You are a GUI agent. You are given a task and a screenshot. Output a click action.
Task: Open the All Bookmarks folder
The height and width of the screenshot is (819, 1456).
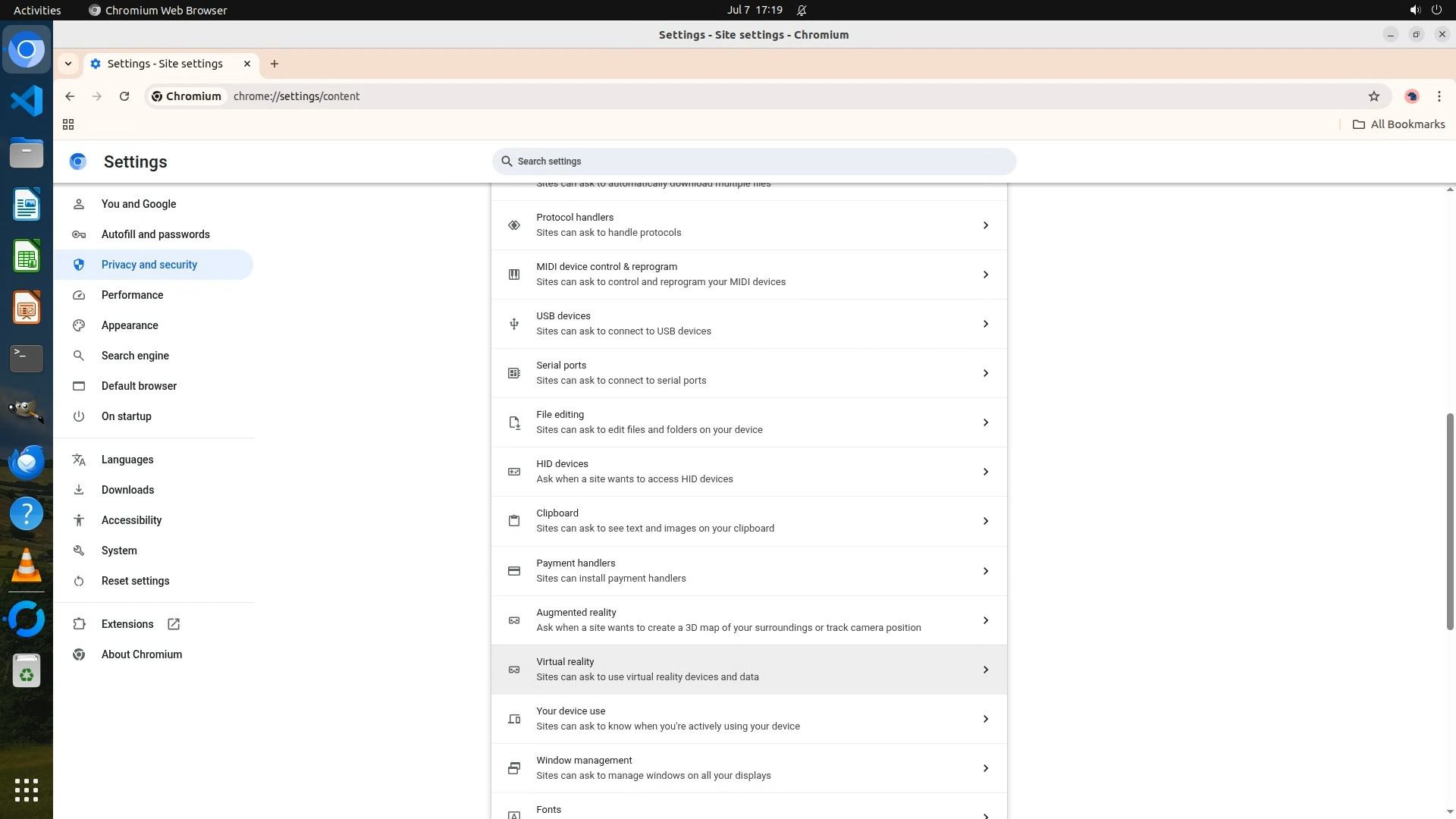1398,124
